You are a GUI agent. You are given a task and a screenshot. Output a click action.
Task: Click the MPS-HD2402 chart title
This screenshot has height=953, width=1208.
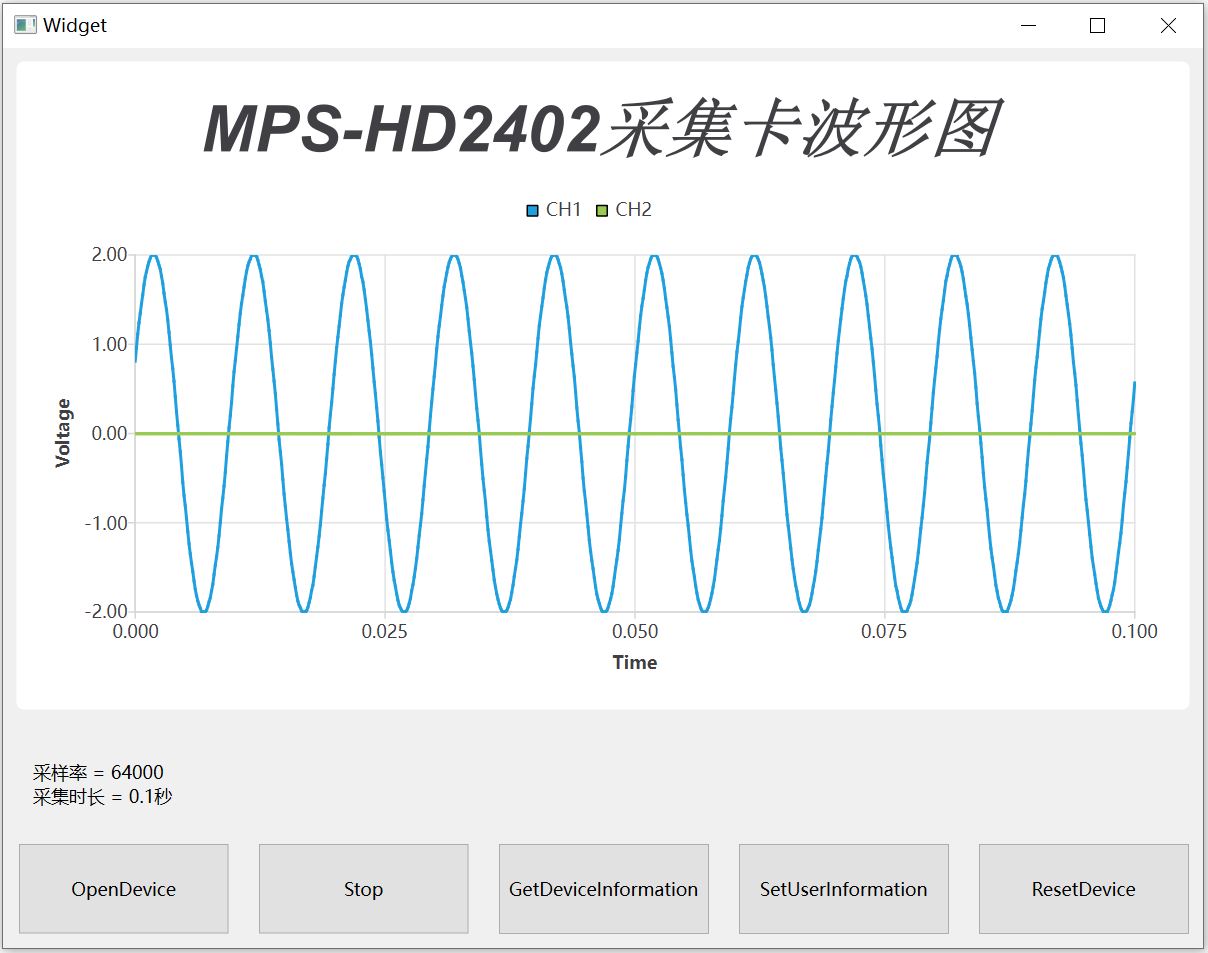[x=602, y=129]
